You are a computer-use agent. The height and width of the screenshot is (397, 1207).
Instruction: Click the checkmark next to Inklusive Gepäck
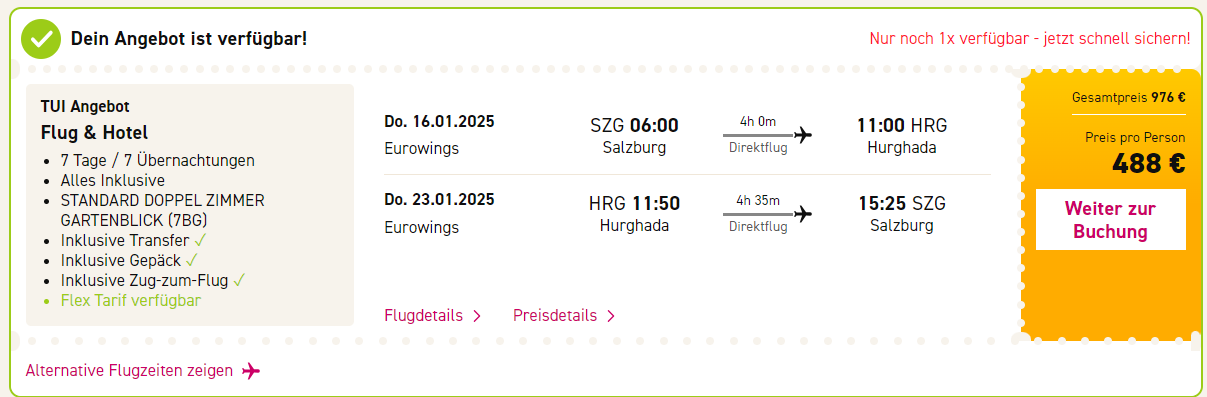click(192, 261)
